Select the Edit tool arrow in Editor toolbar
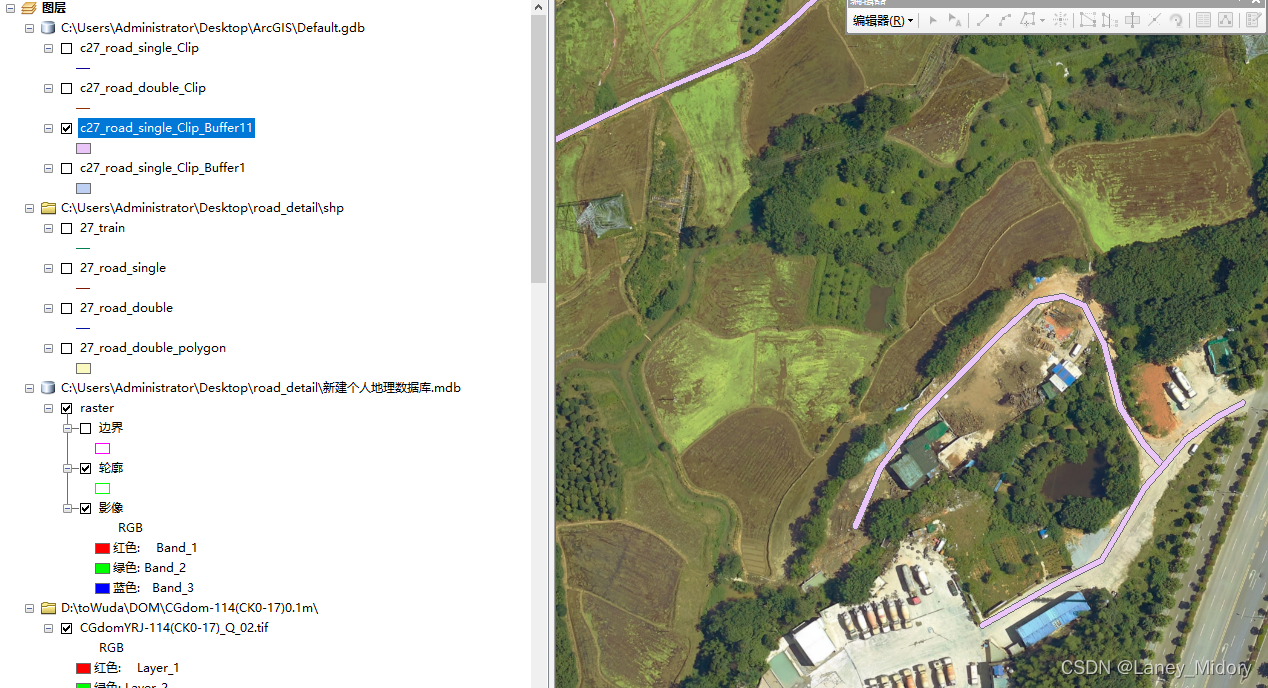Screen dimensions: 1268x688 [933, 20]
